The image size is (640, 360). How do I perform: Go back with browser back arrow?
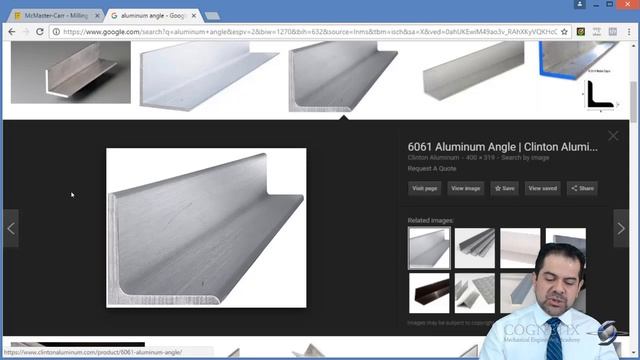12,32
